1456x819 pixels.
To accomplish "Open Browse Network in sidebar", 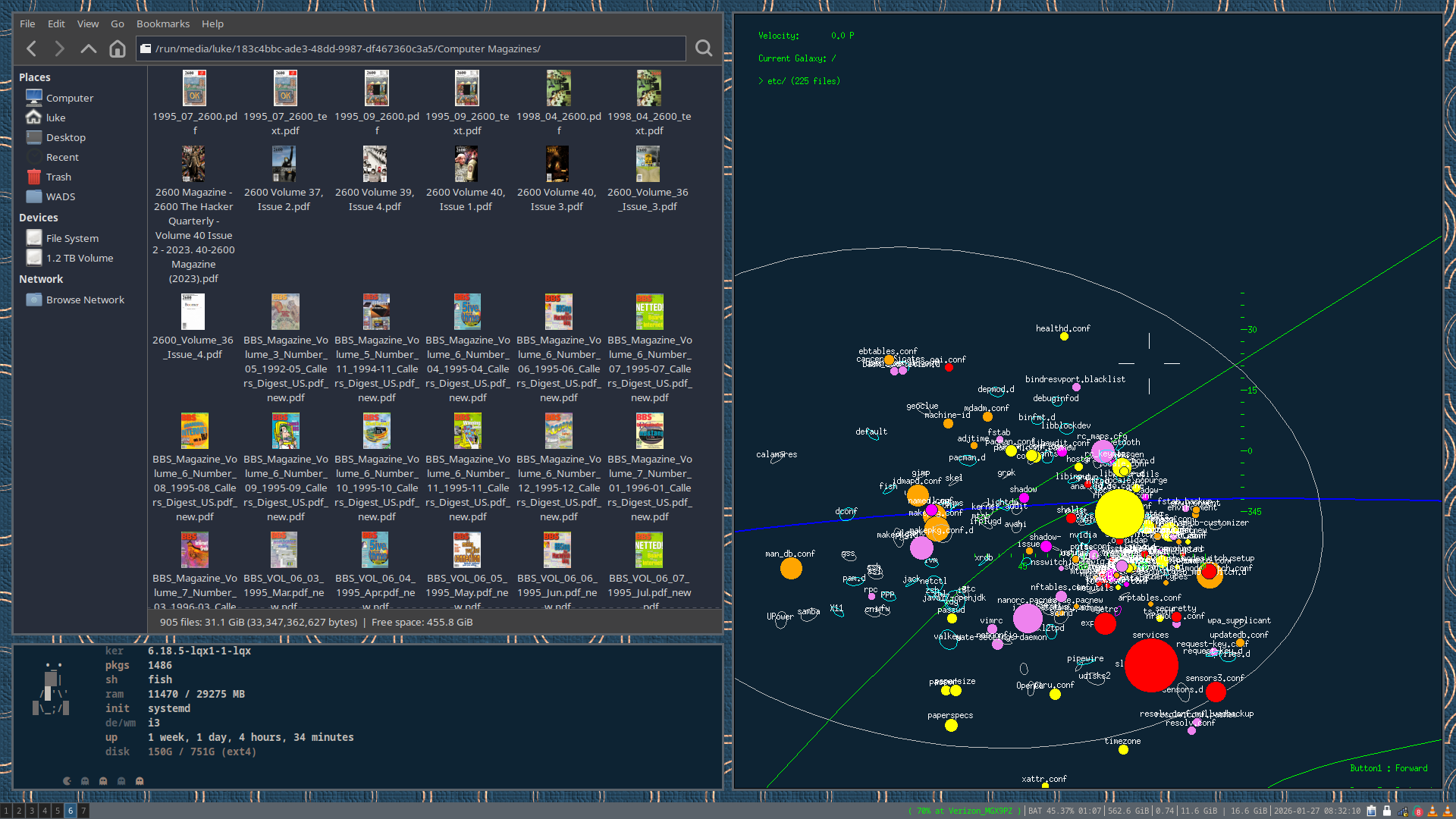I will pos(84,300).
